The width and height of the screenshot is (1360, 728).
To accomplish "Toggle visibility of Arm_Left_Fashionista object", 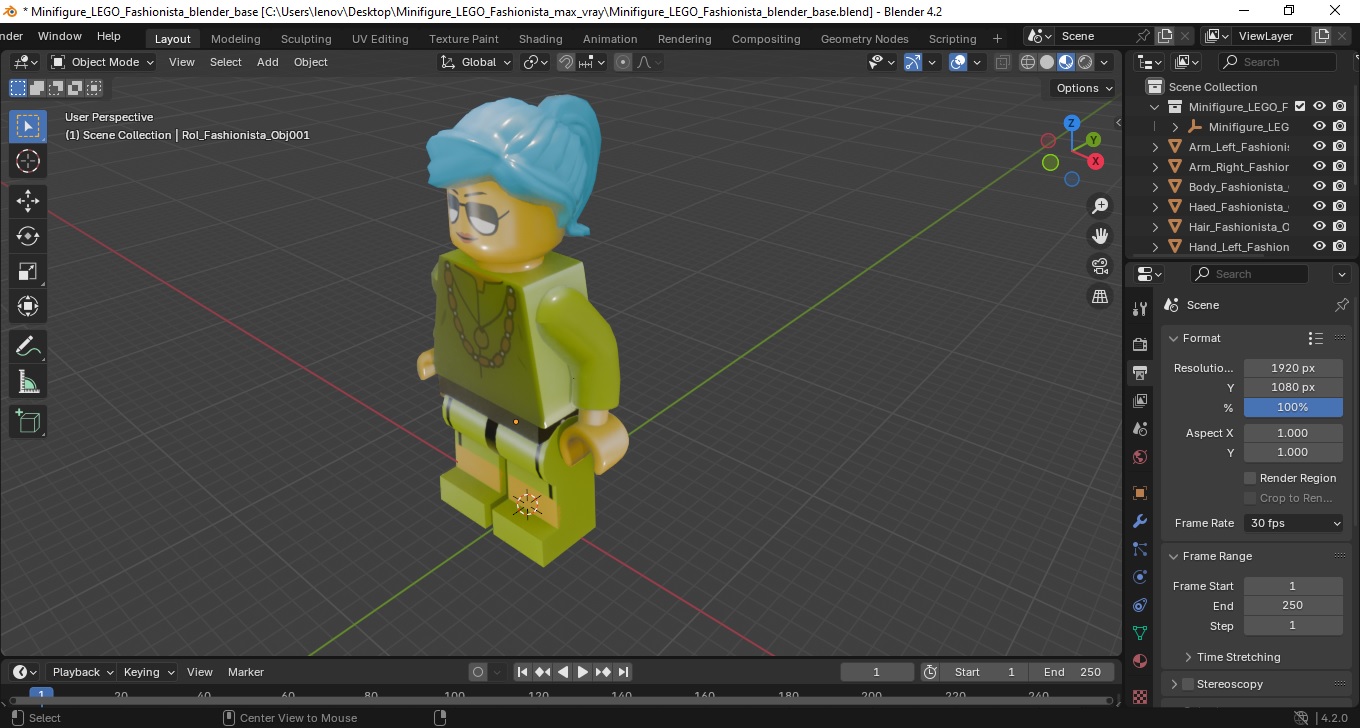I will click(x=1319, y=147).
